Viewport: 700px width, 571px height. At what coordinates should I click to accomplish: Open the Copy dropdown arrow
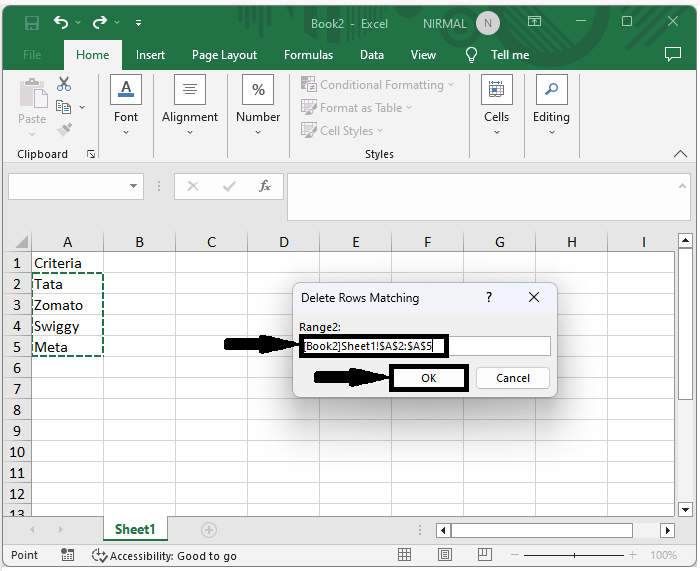(82, 108)
